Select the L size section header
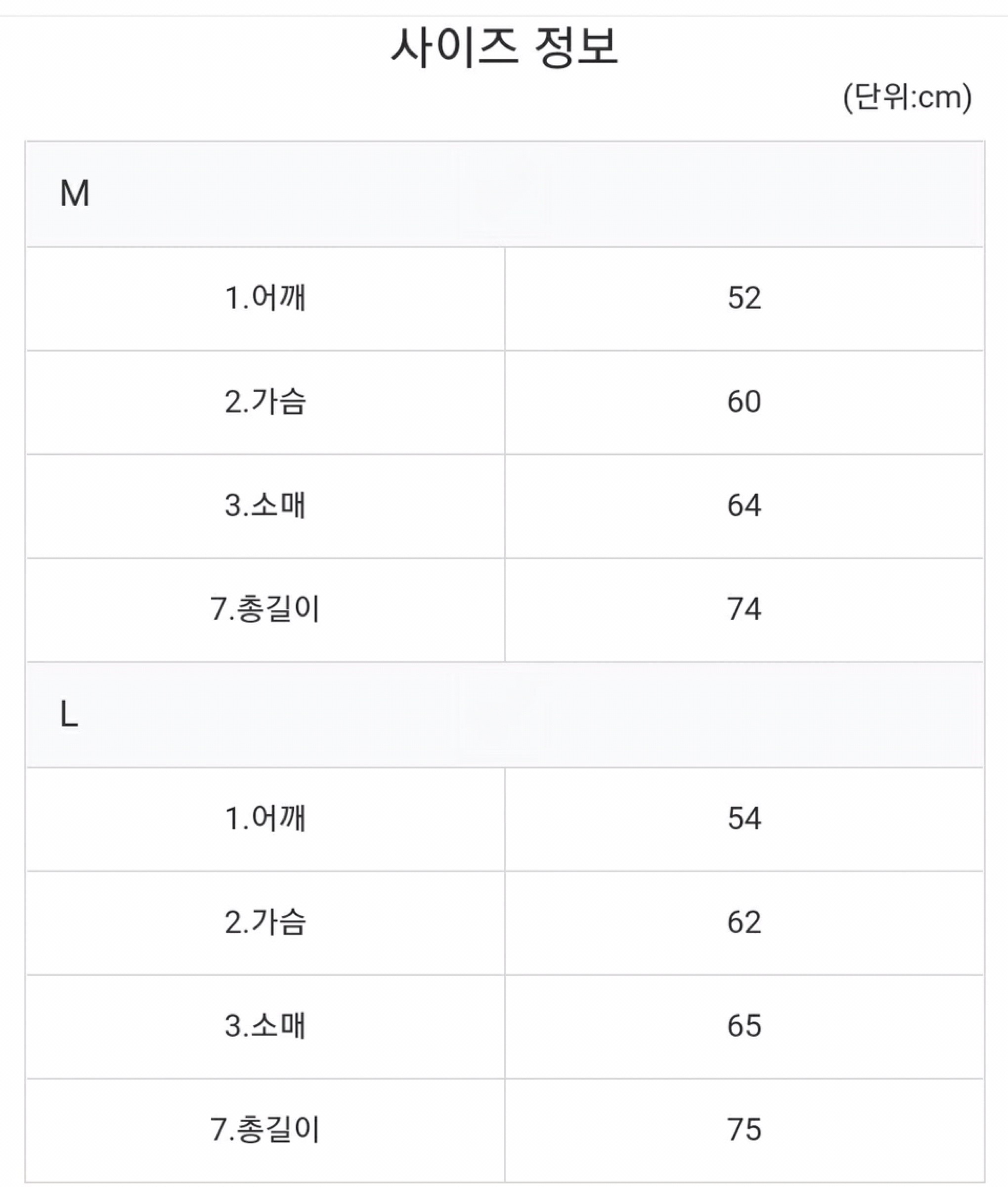Image resolution: width=1008 pixels, height=1187 pixels. tap(69, 714)
